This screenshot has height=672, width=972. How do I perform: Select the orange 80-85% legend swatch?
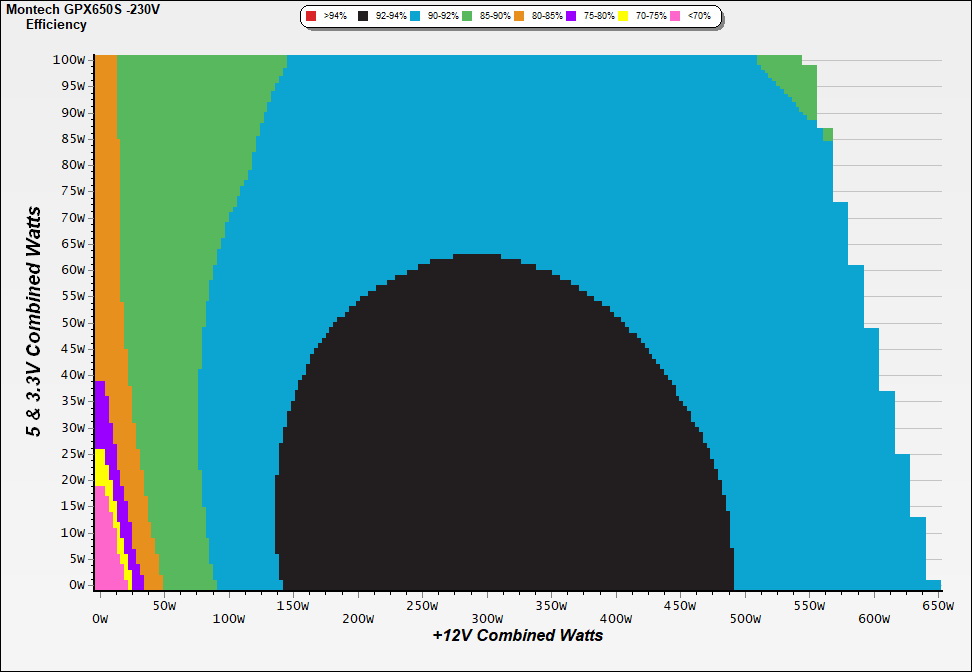519,17
